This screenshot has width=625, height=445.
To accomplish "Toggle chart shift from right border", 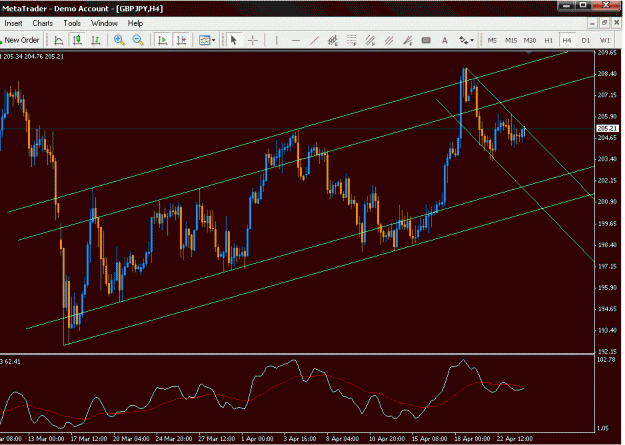I will (181, 40).
